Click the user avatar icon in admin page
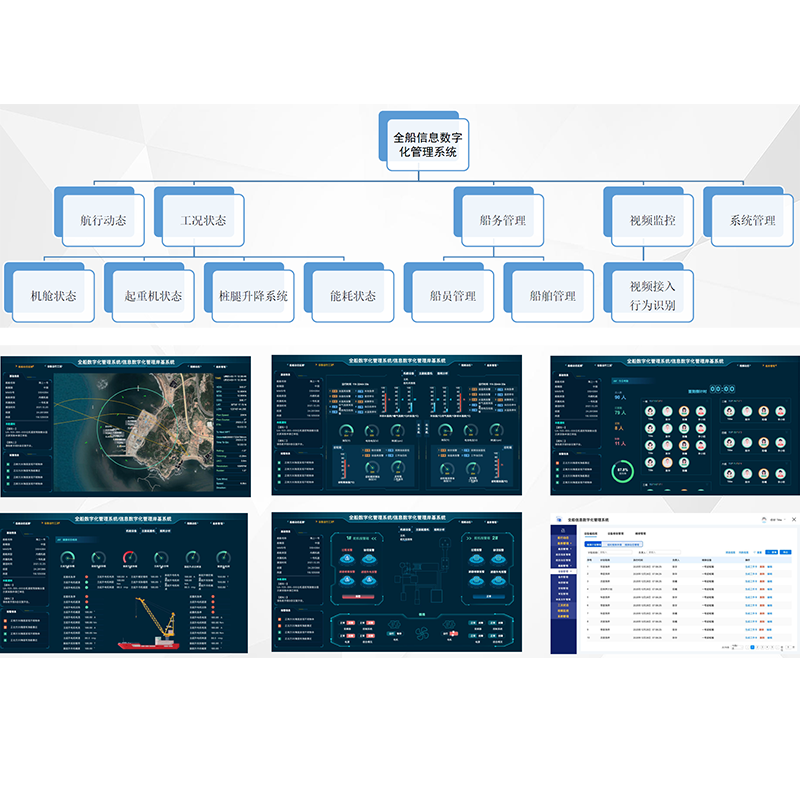800x800 pixels. [763, 520]
